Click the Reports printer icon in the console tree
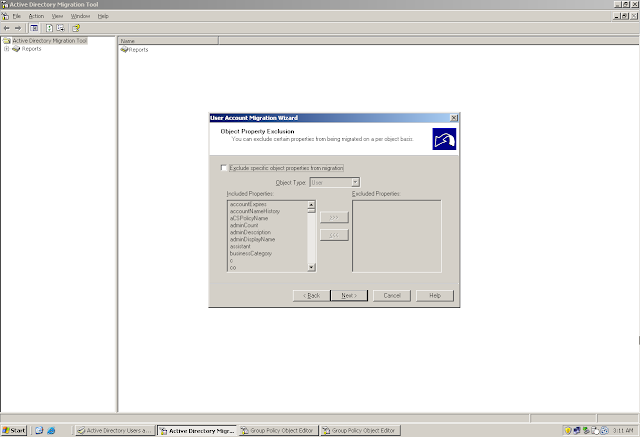This screenshot has width=640, height=437. pos(16,49)
